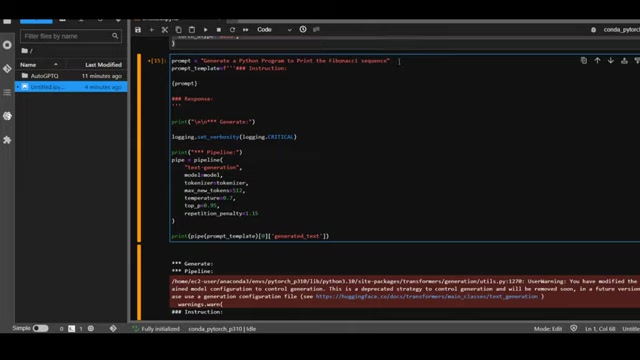This screenshot has width=640, height=360.
Task: Duplicate the active cell using the cell toolbar
Action: point(584,61)
